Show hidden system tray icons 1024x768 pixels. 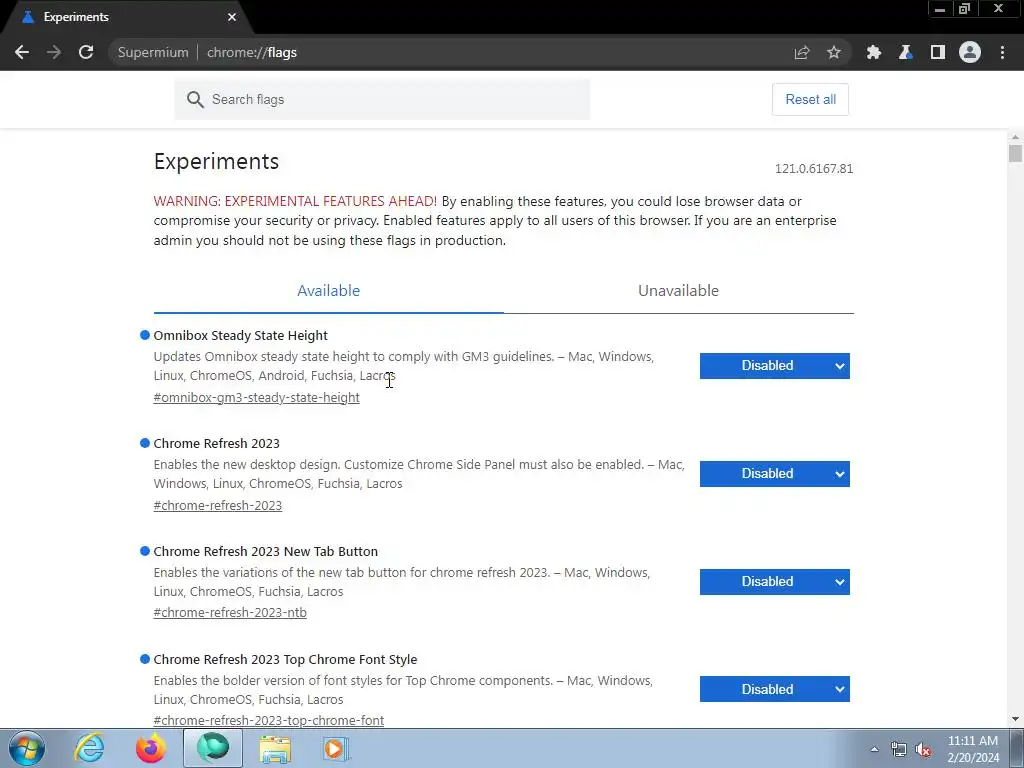click(x=874, y=749)
